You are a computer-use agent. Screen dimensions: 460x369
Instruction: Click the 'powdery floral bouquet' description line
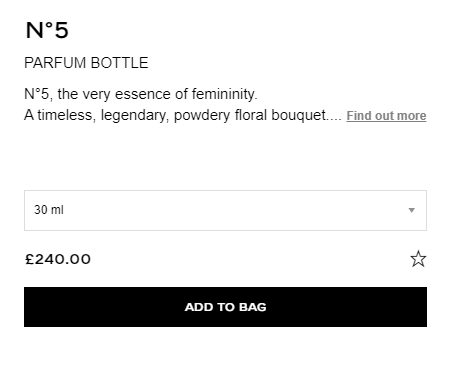(x=183, y=115)
